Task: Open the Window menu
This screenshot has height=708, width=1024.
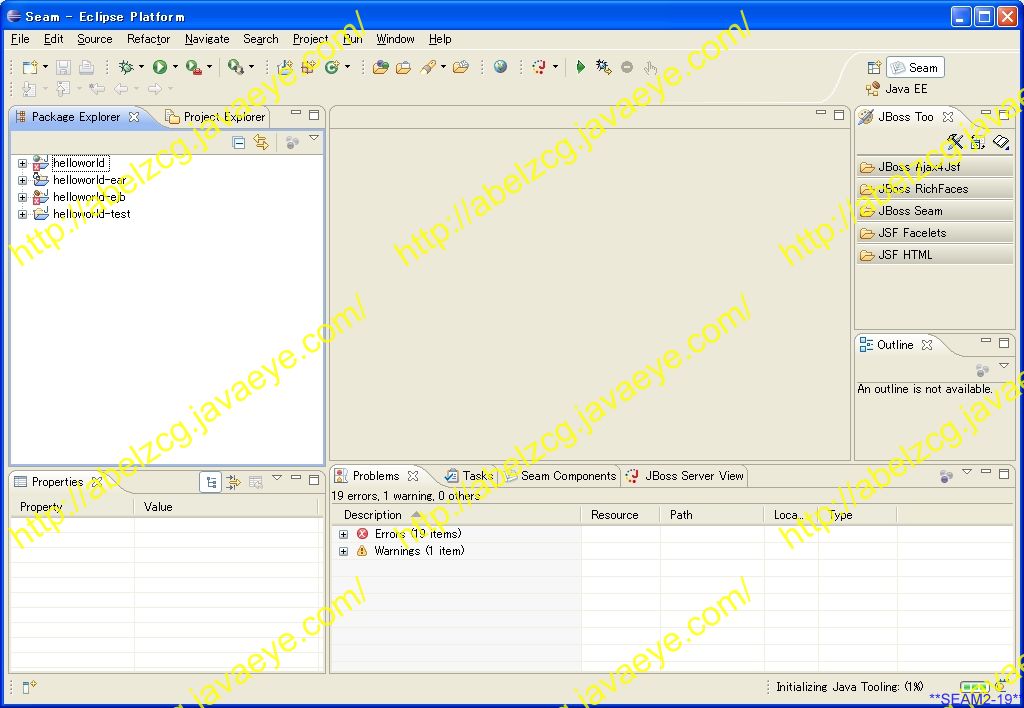Action: coord(395,39)
